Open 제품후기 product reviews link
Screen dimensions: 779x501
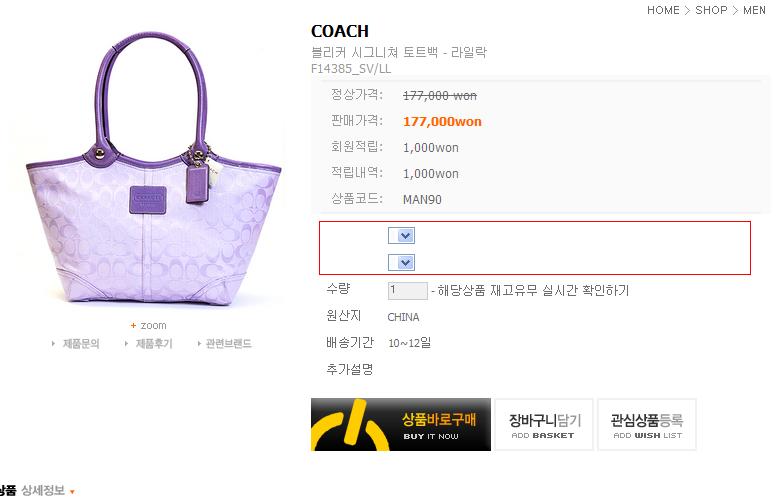pos(154,343)
